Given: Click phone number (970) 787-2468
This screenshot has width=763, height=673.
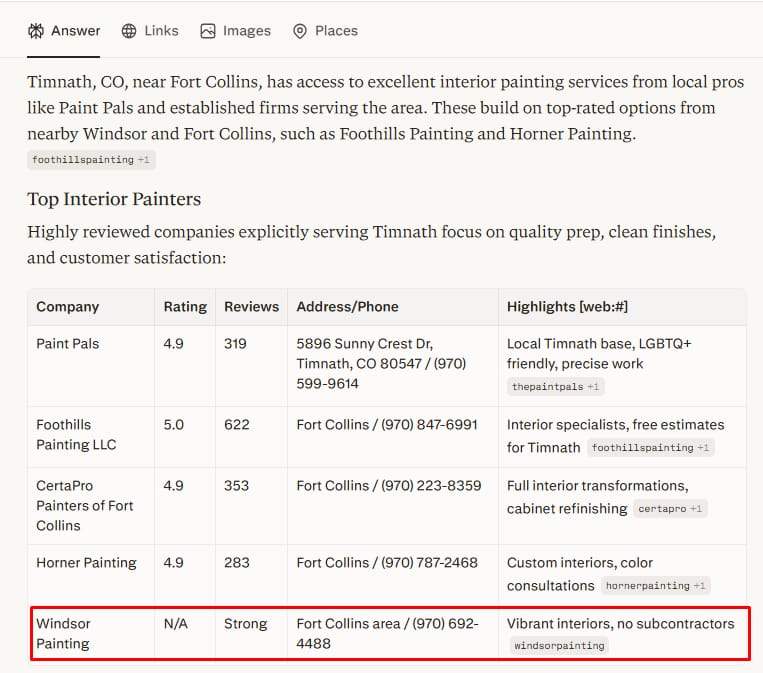Looking at the screenshot, I should coord(429,563).
